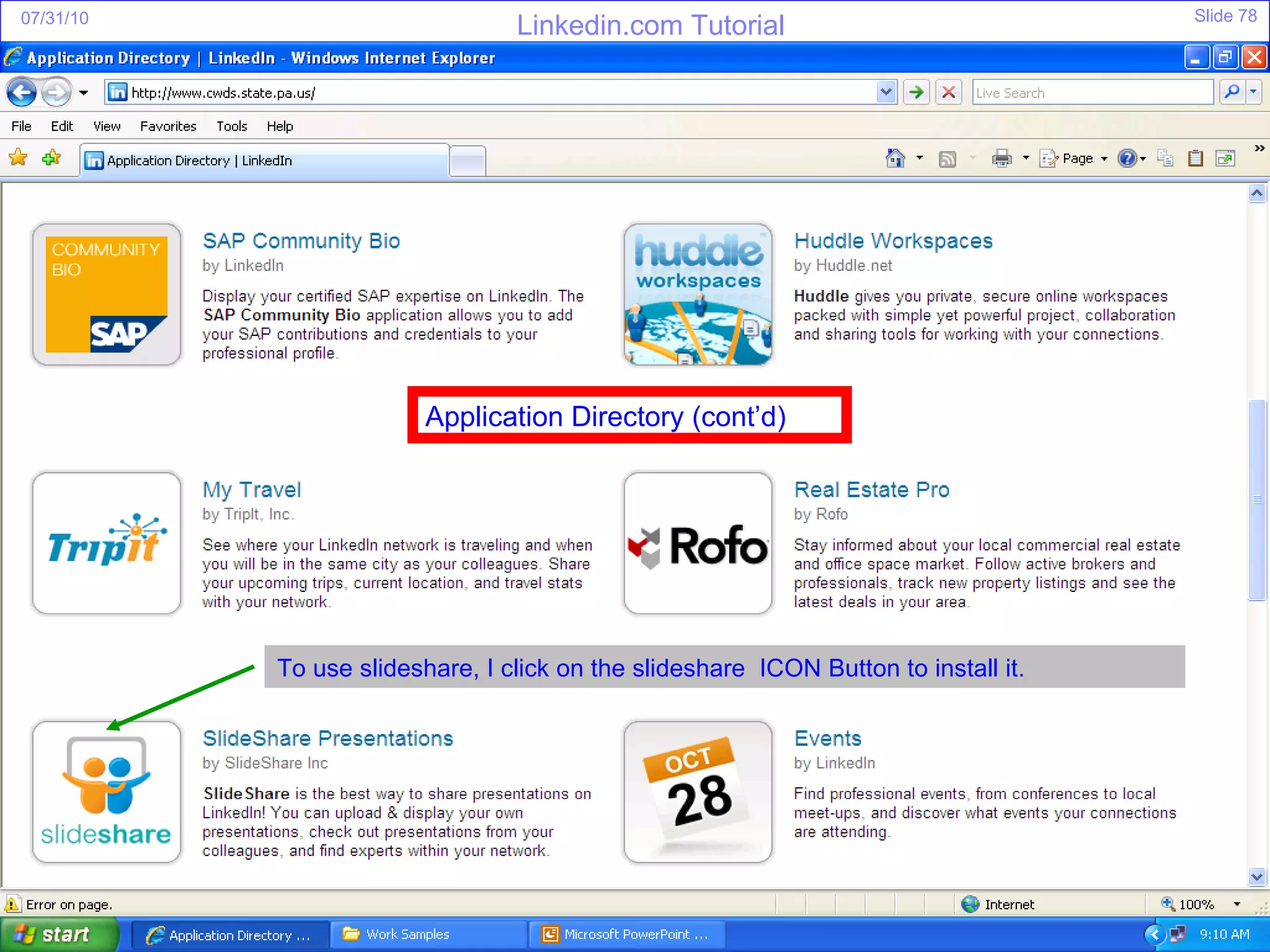Click the scrollbar down arrow
The width and height of the screenshot is (1270, 952).
1257,877
